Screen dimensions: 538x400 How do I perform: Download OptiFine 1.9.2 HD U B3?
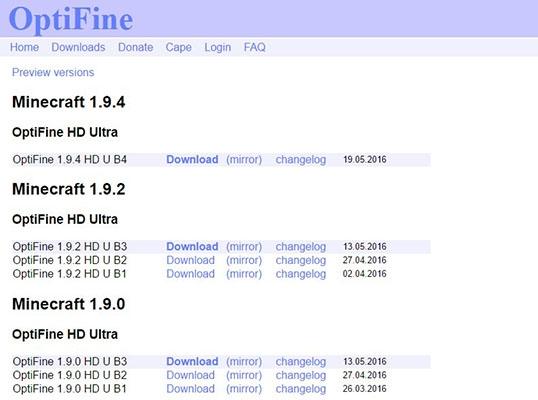[x=192, y=247]
